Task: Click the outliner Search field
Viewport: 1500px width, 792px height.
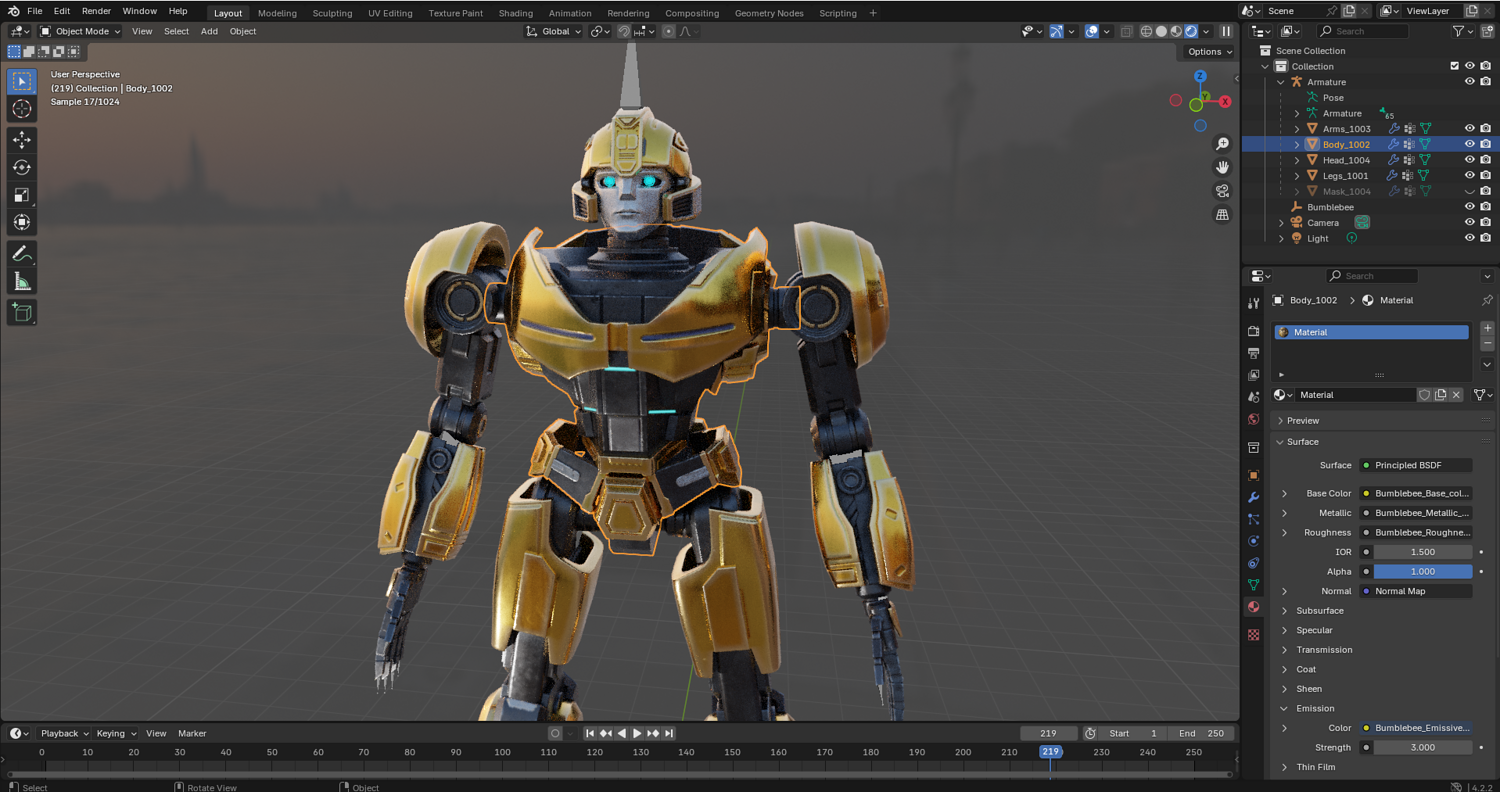Action: [x=1364, y=31]
